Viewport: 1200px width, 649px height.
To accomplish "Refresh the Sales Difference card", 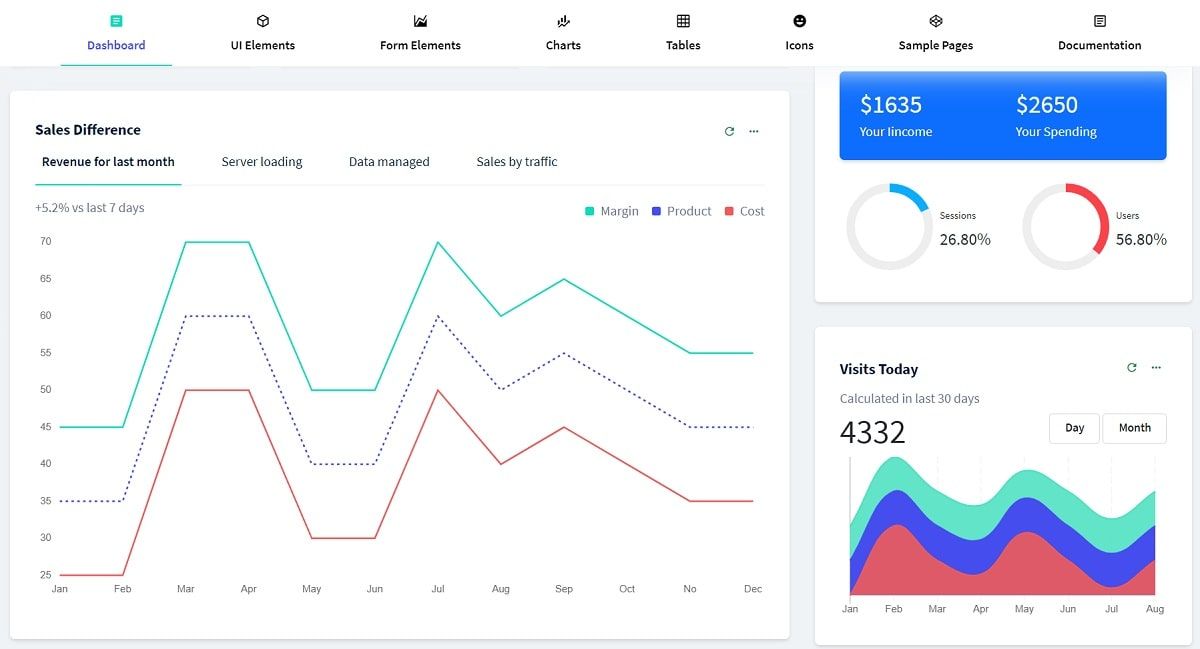I will (729, 131).
